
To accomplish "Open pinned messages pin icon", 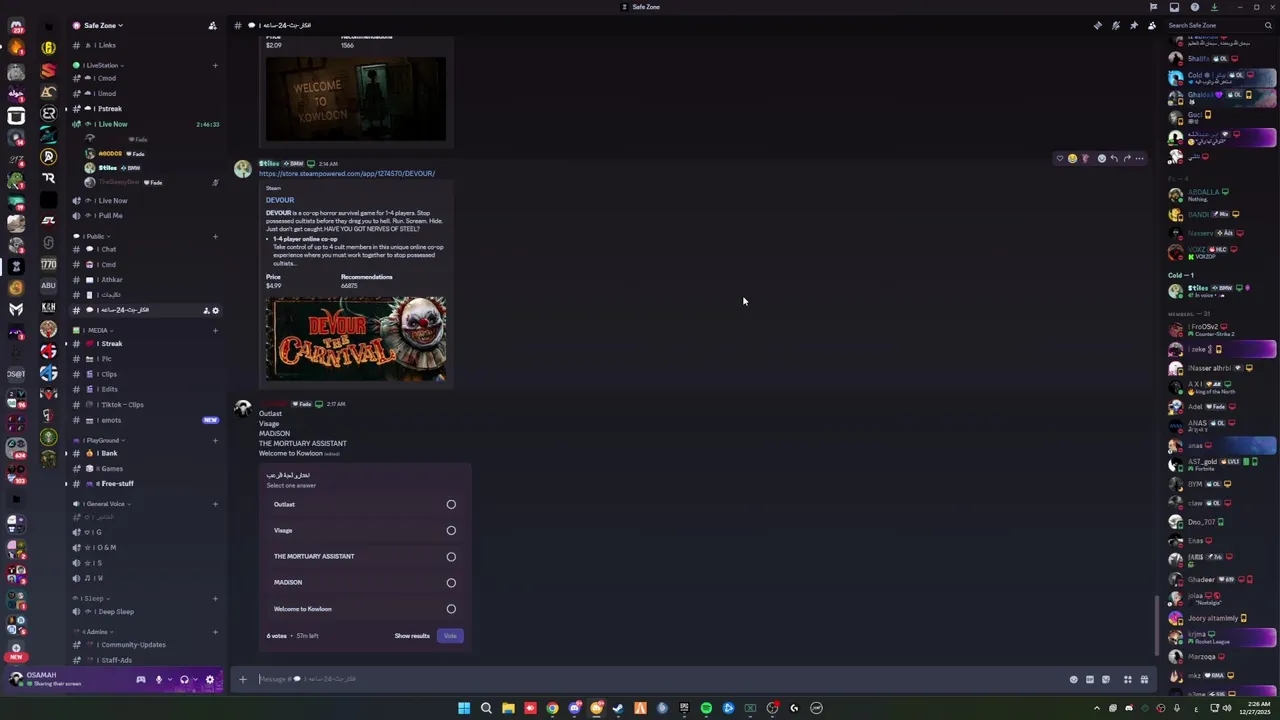I will coord(1133,25).
